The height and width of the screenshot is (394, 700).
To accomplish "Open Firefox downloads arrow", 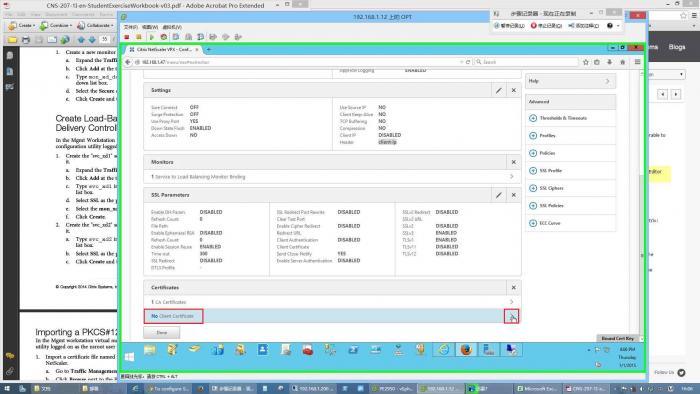I will click(x=609, y=62).
